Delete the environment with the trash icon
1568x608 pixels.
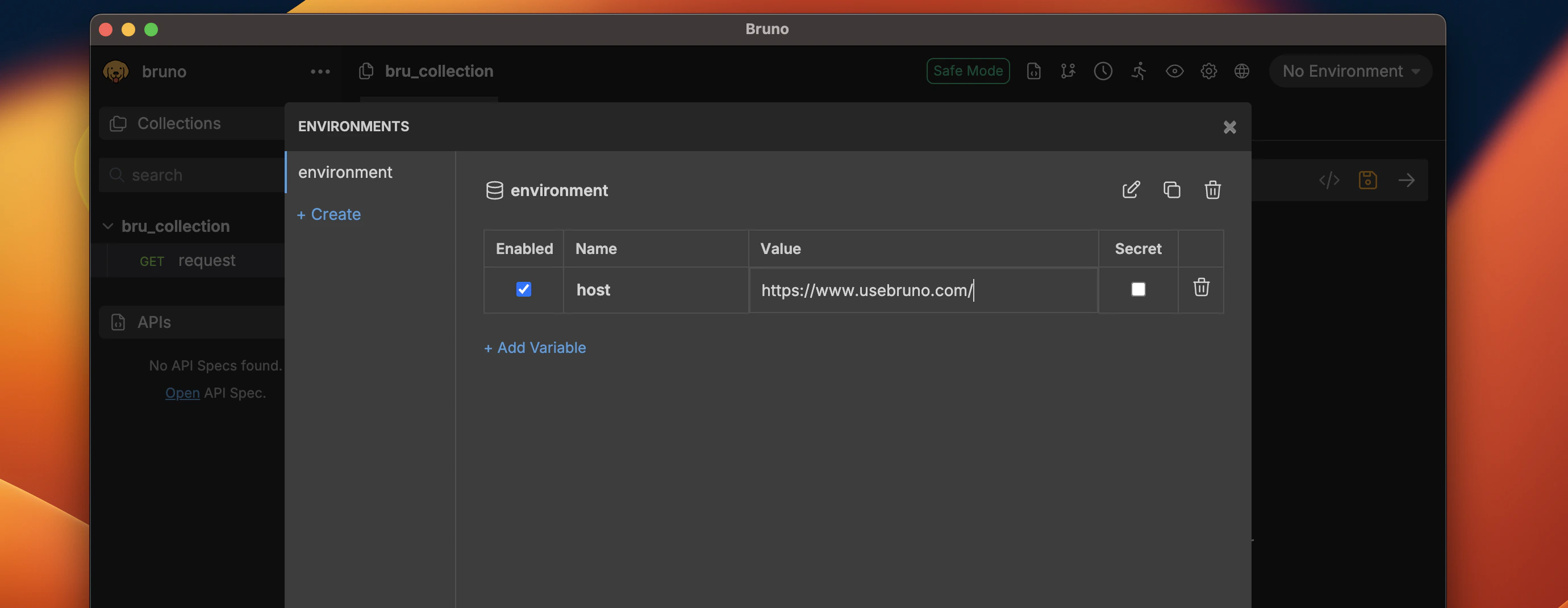click(1212, 190)
